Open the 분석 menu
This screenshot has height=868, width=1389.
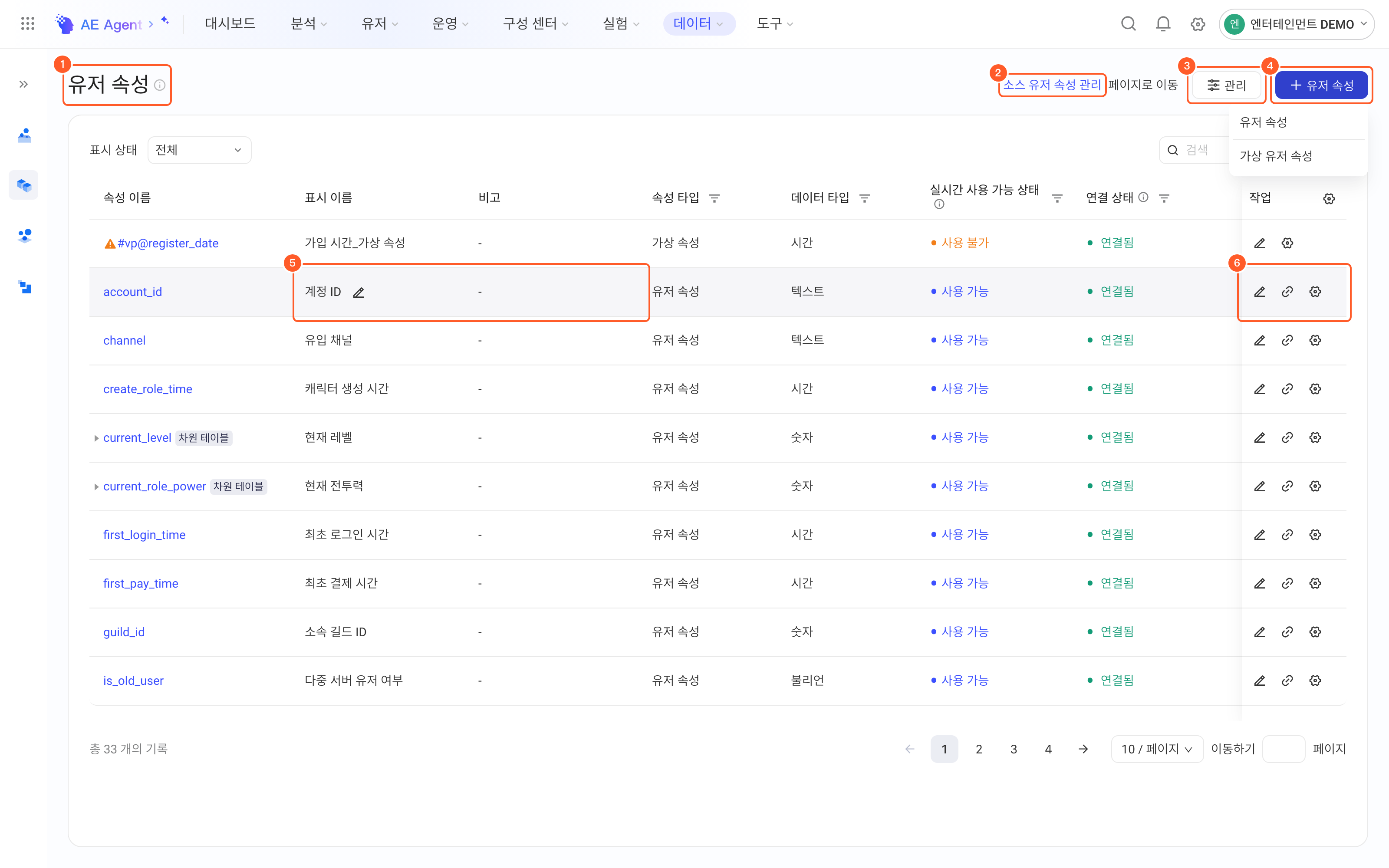(x=309, y=23)
